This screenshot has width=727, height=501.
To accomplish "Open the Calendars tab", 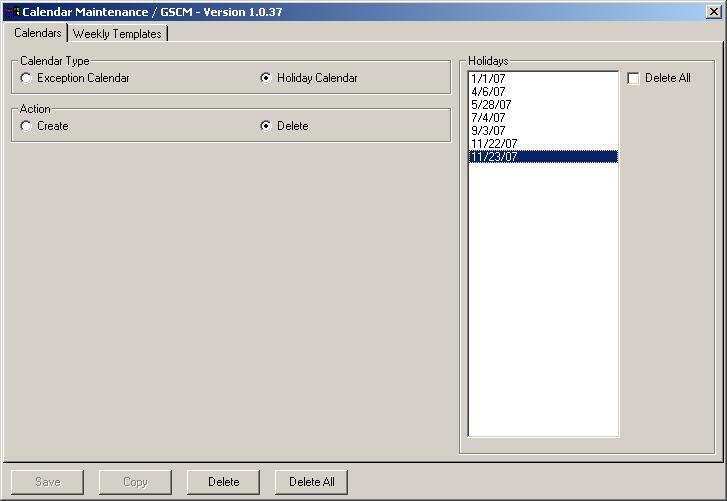I will [38, 33].
